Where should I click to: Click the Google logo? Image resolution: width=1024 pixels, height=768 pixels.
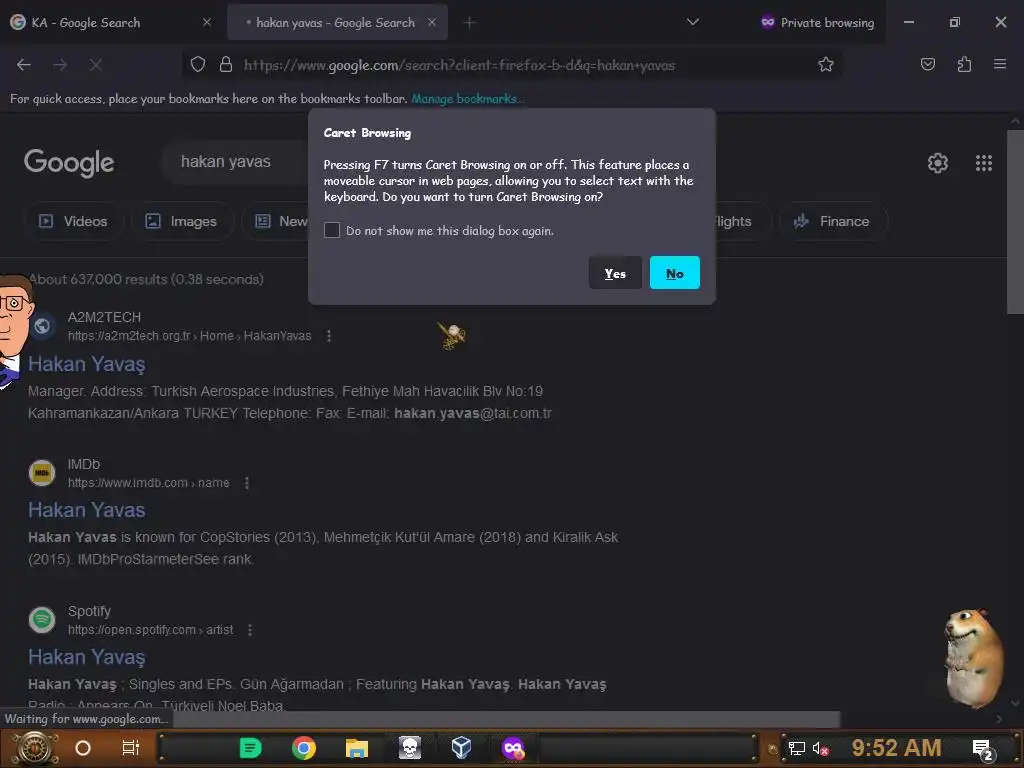point(69,163)
